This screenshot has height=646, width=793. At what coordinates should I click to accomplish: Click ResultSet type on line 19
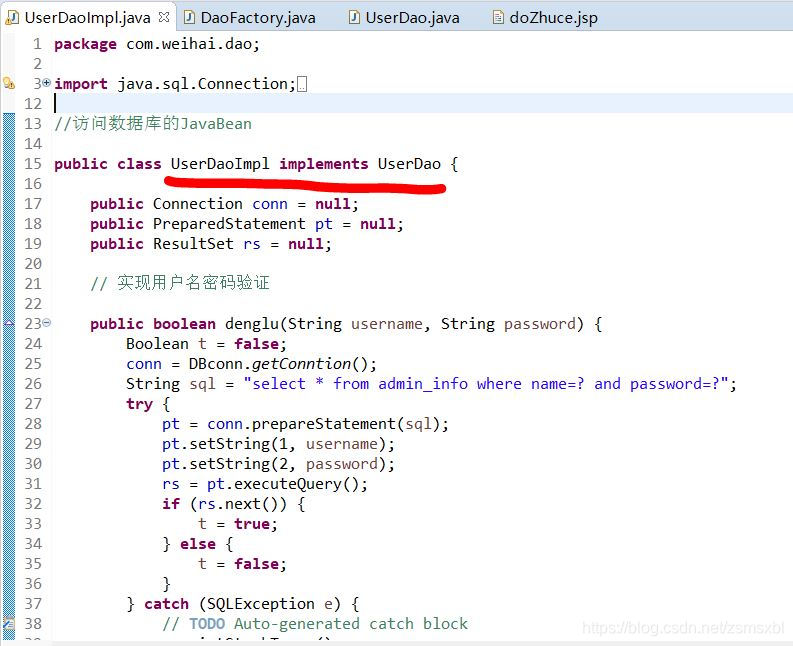pyautogui.click(x=193, y=244)
